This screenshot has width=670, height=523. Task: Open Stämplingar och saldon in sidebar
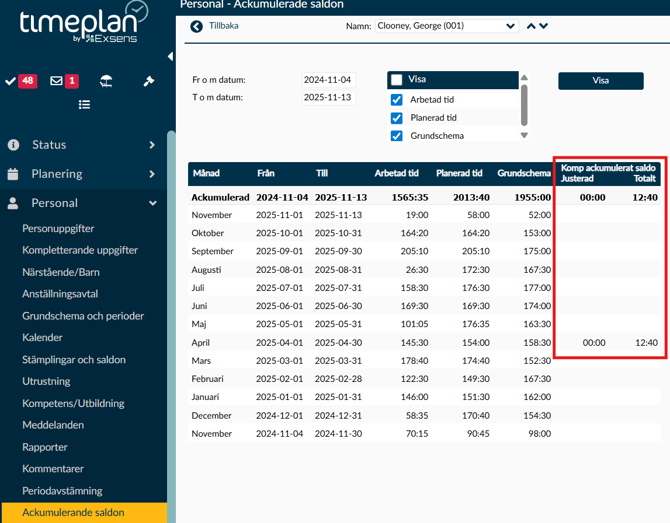coord(74,360)
